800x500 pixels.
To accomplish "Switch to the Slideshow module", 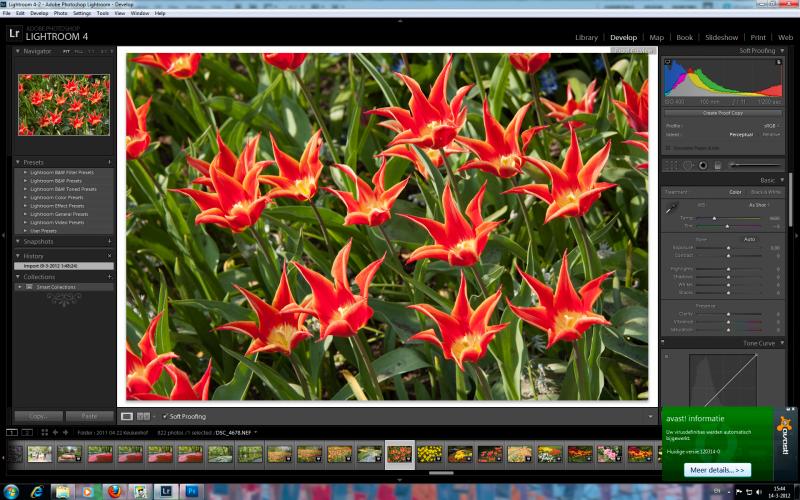I will tap(721, 37).
